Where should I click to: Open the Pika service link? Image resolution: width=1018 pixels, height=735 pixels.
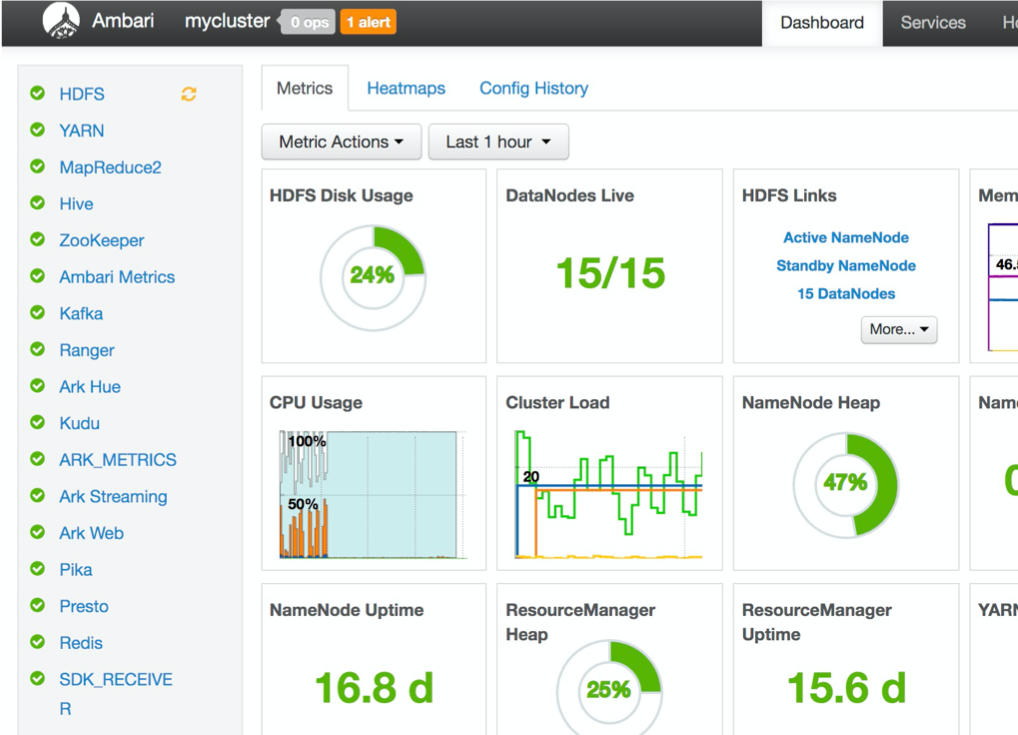coord(76,569)
